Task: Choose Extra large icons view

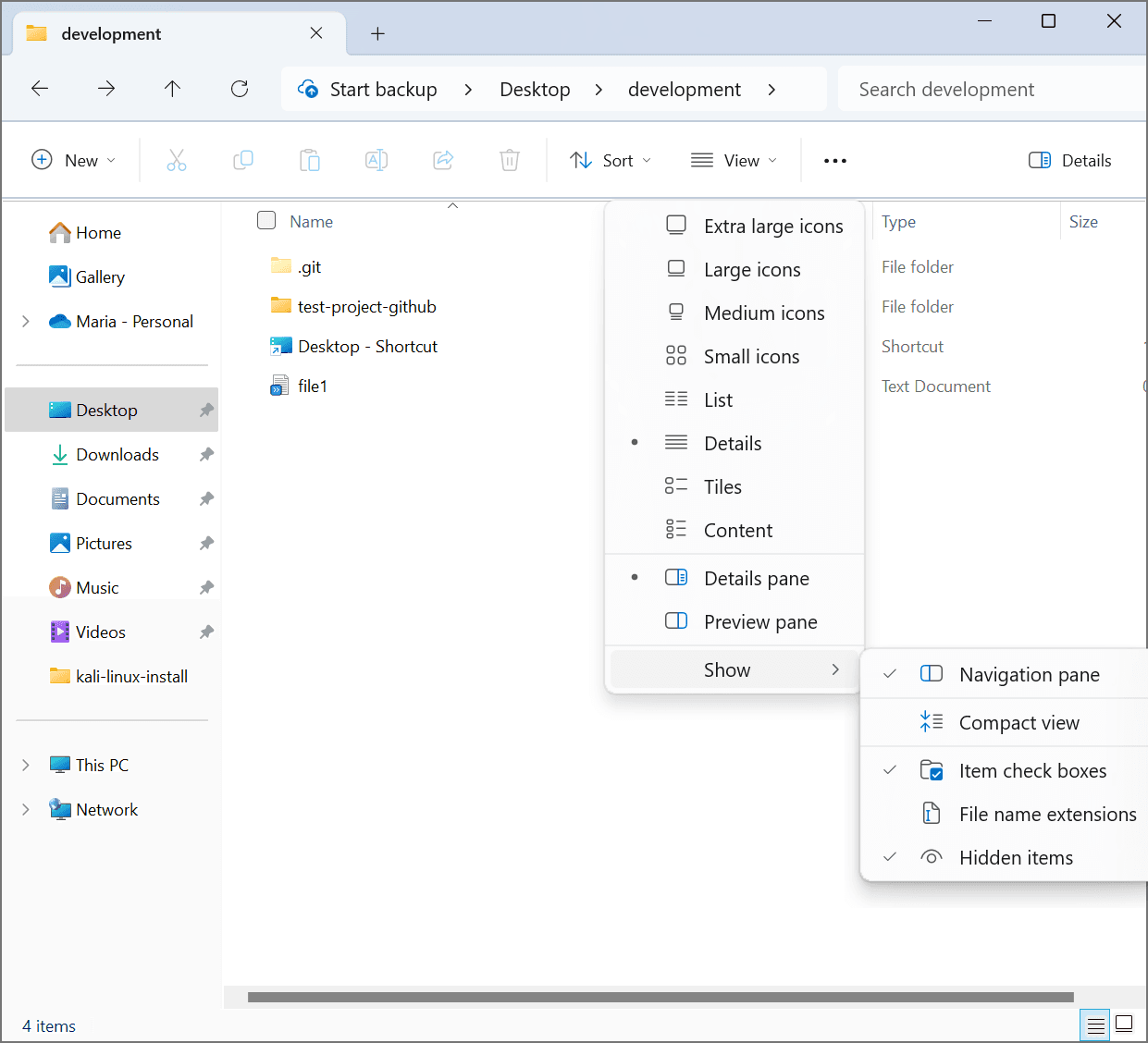Action: click(734, 226)
